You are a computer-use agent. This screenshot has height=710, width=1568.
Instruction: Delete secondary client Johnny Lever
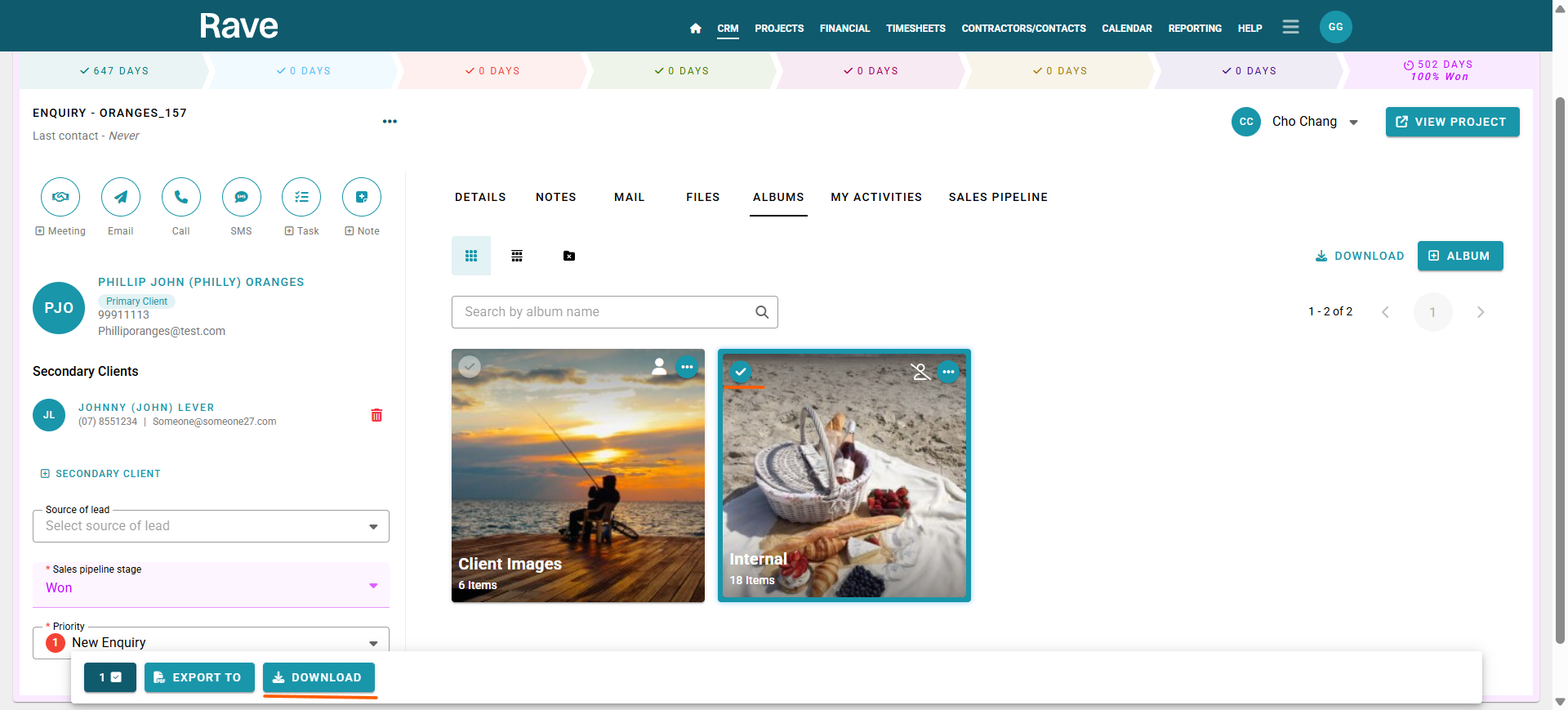coord(376,415)
